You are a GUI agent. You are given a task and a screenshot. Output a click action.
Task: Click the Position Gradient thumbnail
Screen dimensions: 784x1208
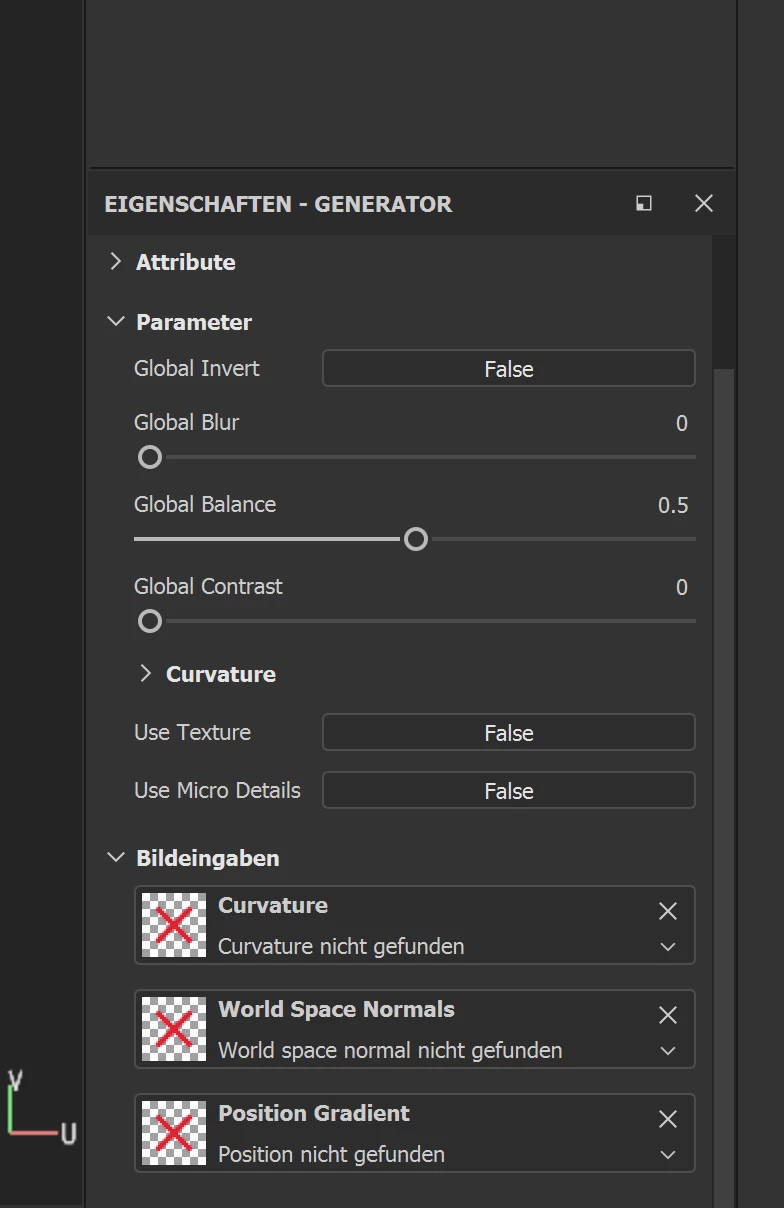pyautogui.click(x=174, y=1133)
